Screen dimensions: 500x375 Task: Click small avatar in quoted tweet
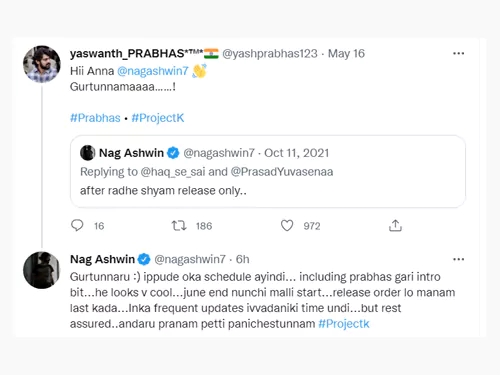[88, 153]
